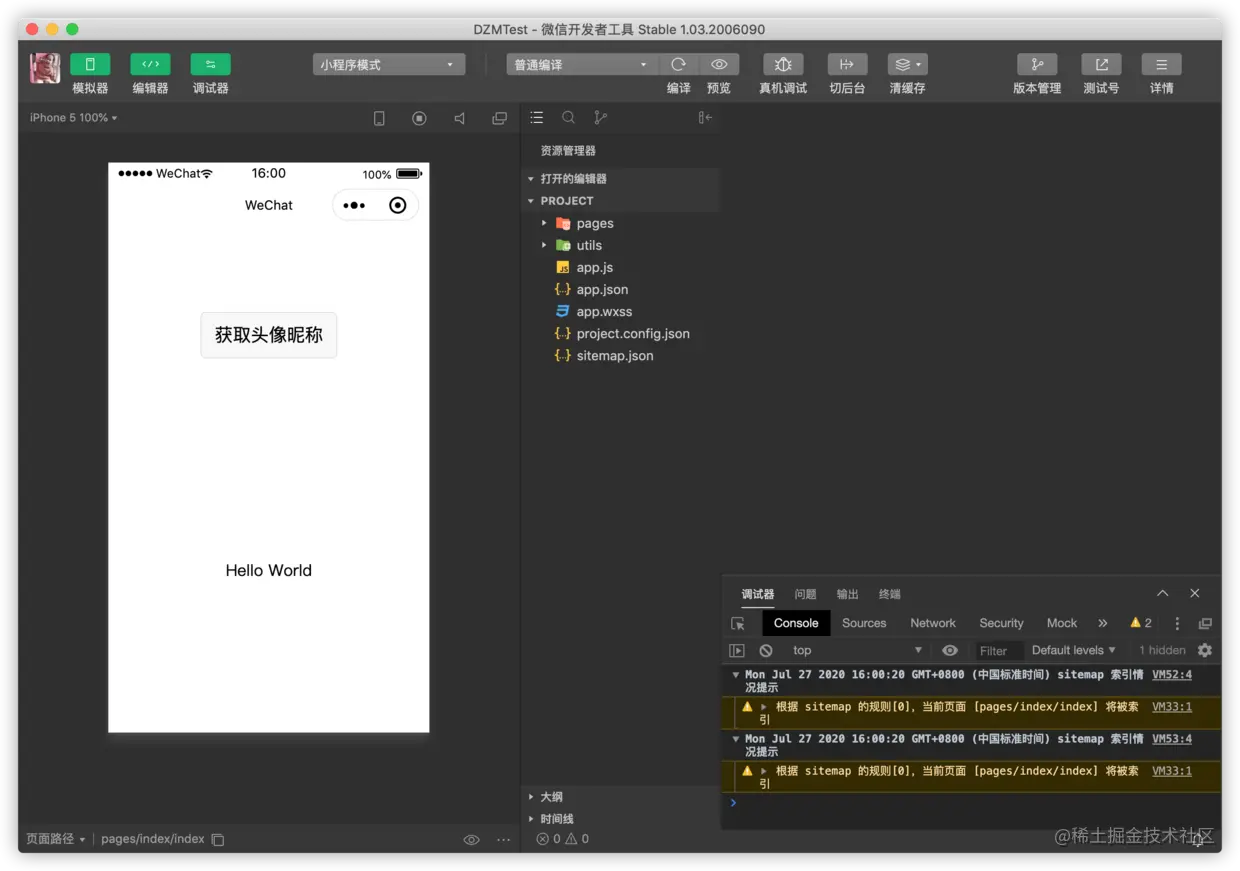
Task: Open the top context dropdown
Action: (856, 650)
